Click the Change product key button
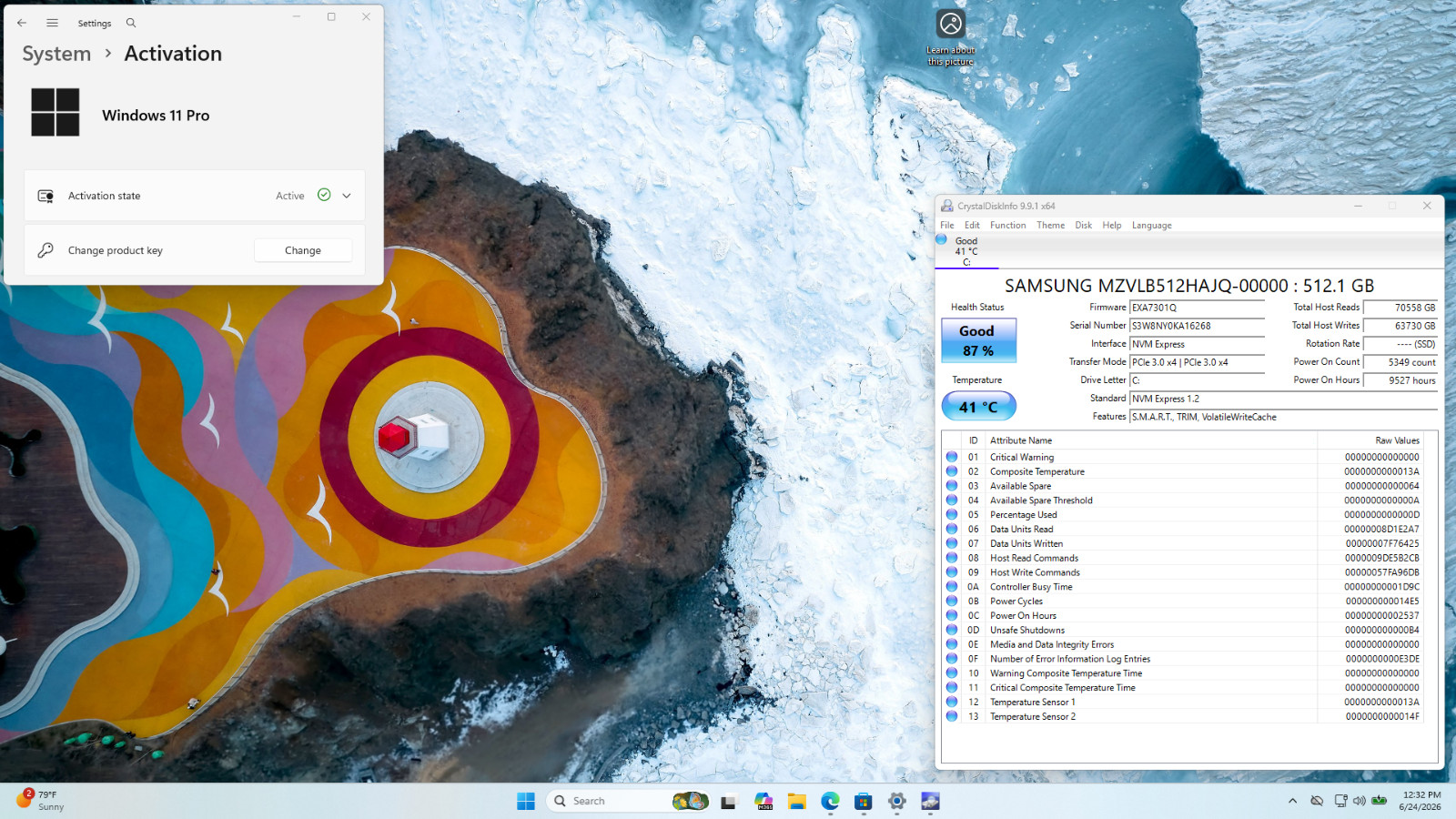 pyautogui.click(x=303, y=250)
